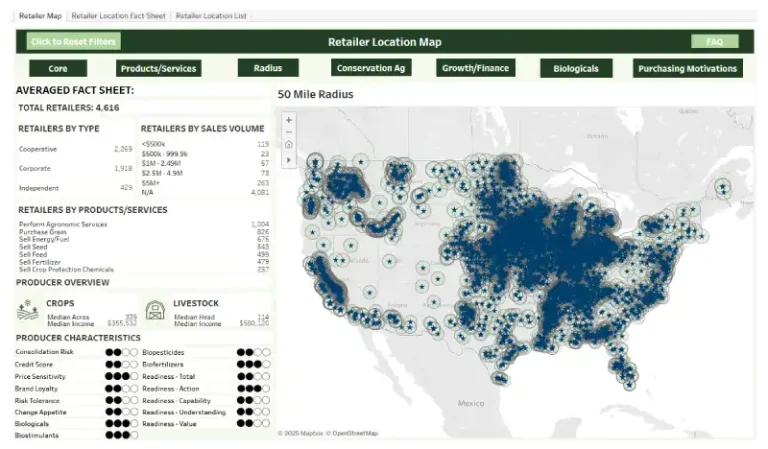Image resolution: width=768 pixels, height=449 pixels.
Task: Select the $5M+ sales volume row
Action: pos(205,183)
